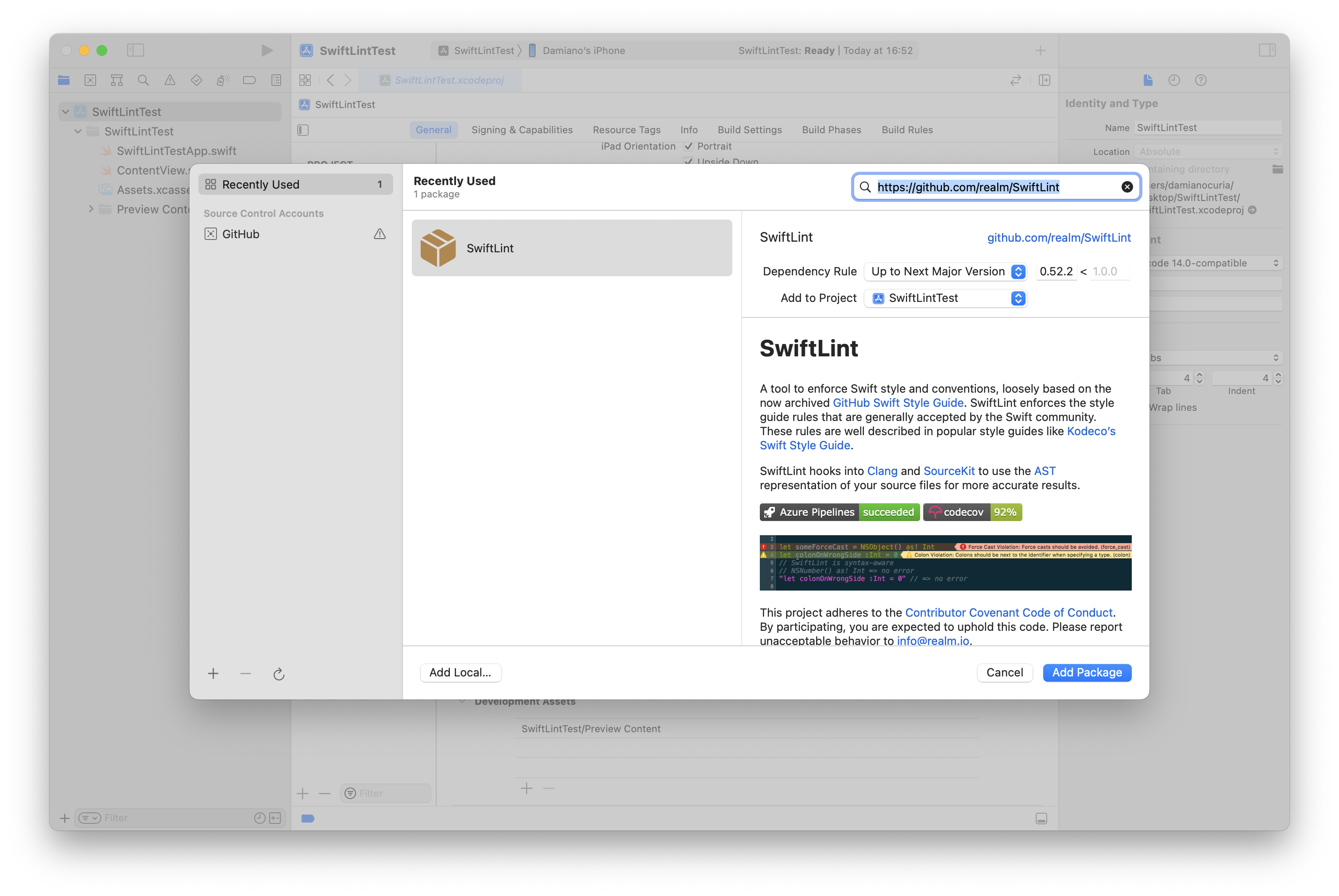Viewport: 1339px width, 896px height.
Task: Click the SwiftLint package icon
Action: point(437,247)
